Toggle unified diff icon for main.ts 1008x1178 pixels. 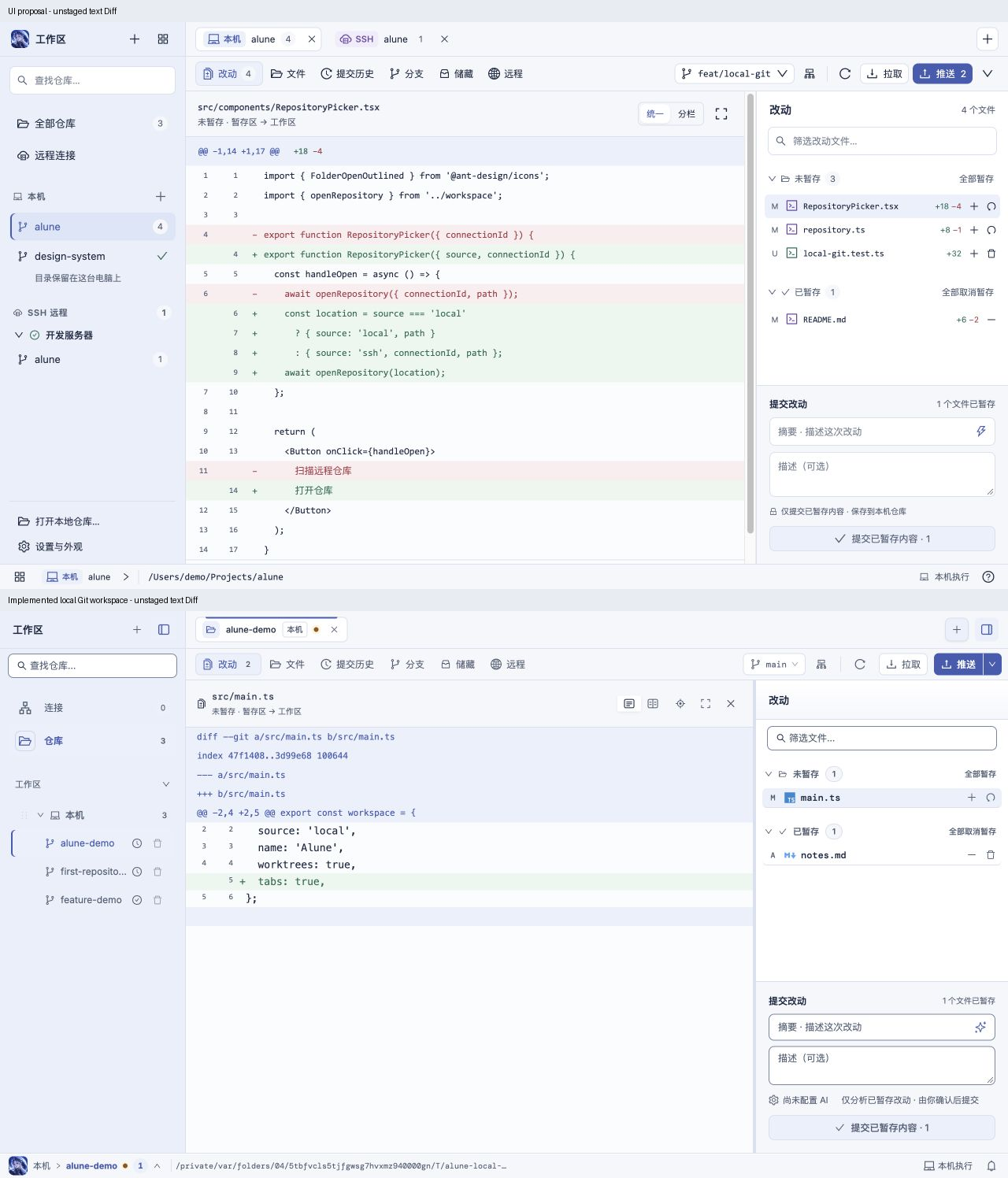[x=629, y=704]
